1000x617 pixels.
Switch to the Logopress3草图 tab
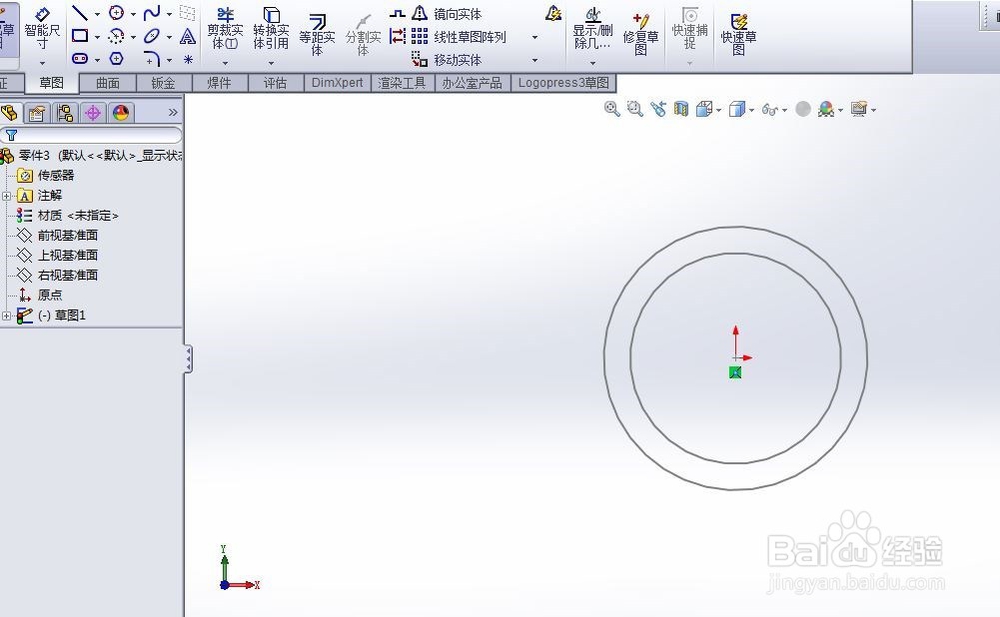point(563,83)
